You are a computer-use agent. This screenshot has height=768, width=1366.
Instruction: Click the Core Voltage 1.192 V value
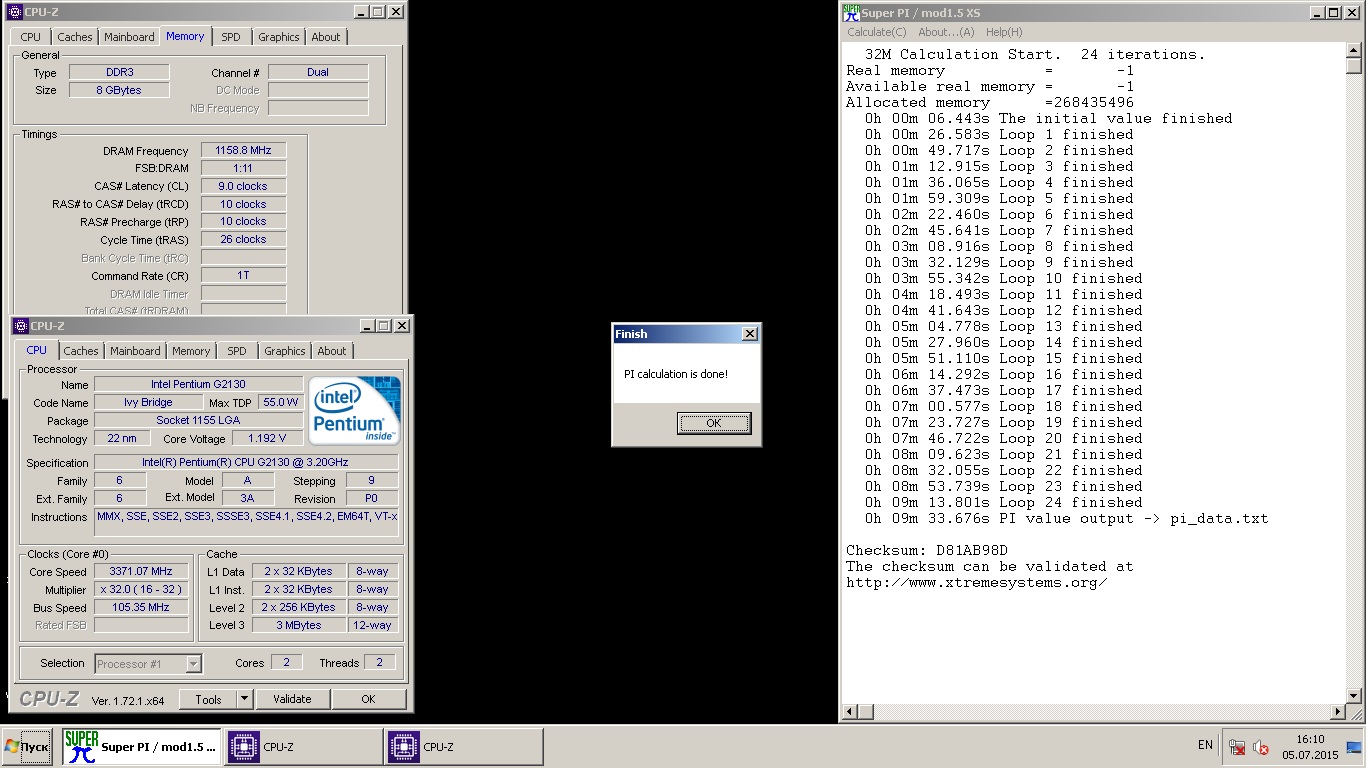coord(267,438)
